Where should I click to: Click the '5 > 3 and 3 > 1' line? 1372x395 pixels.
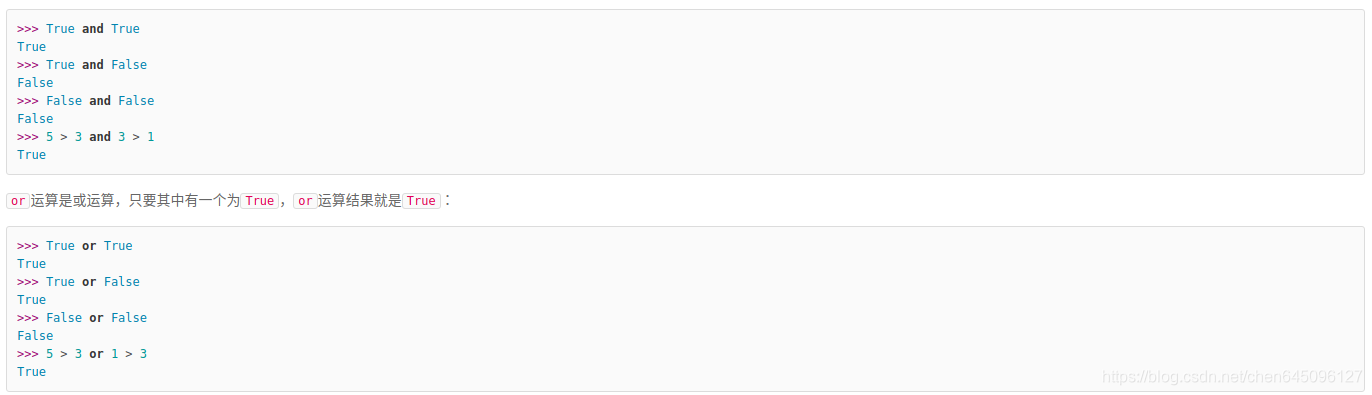(86, 137)
